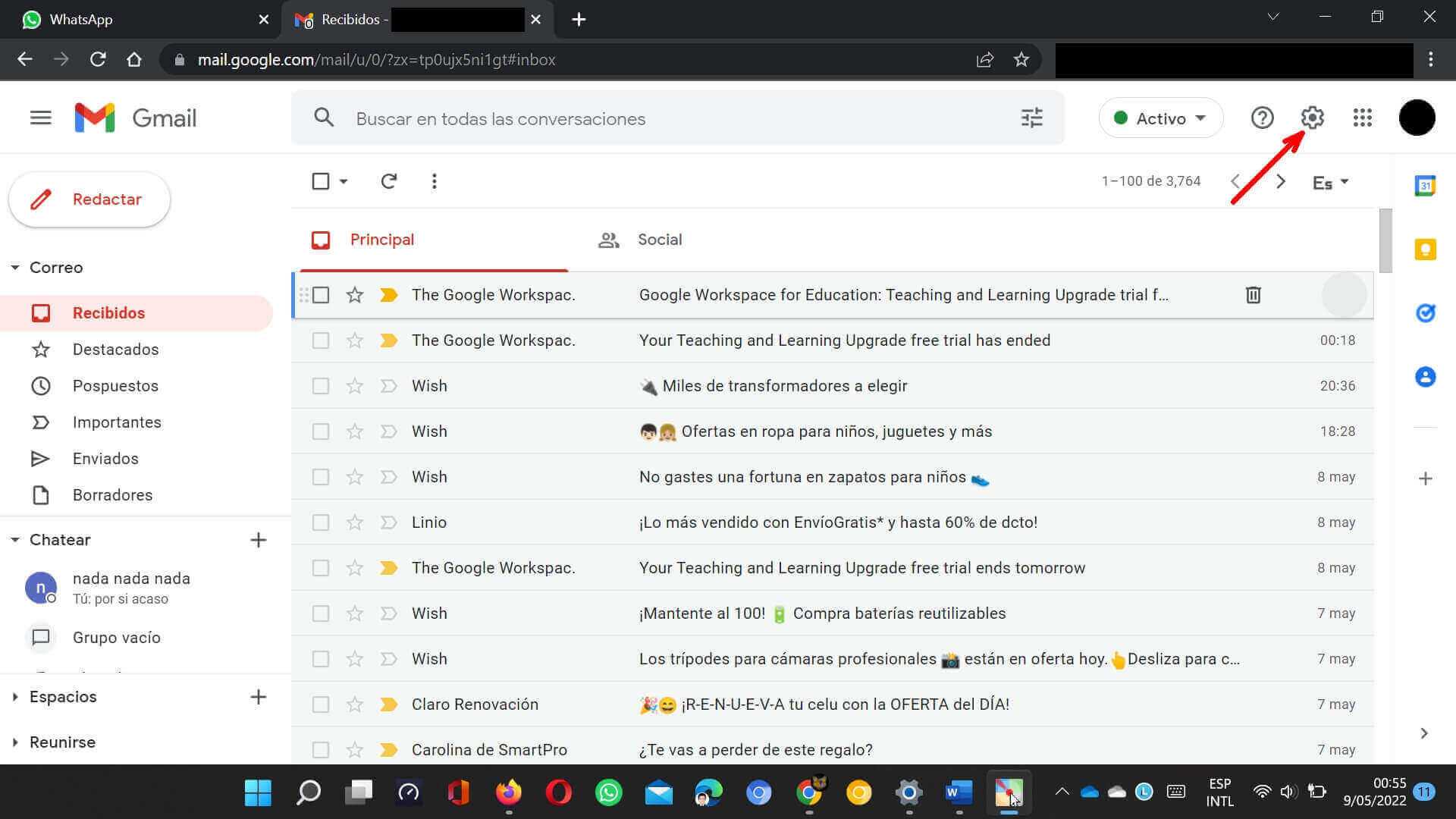Check the Linio email checkbox

[321, 522]
